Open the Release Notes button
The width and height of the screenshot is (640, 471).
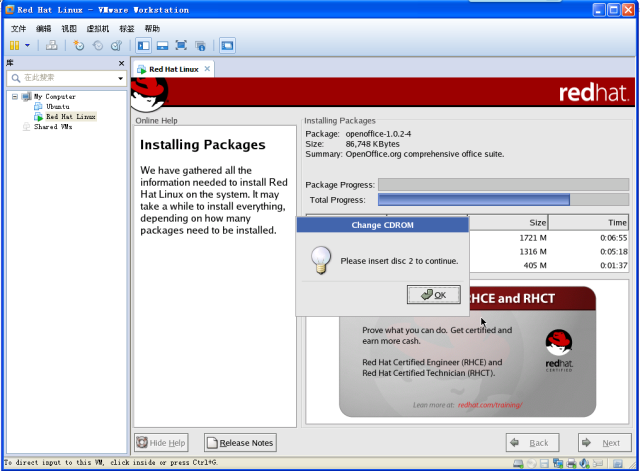[x=240, y=443]
